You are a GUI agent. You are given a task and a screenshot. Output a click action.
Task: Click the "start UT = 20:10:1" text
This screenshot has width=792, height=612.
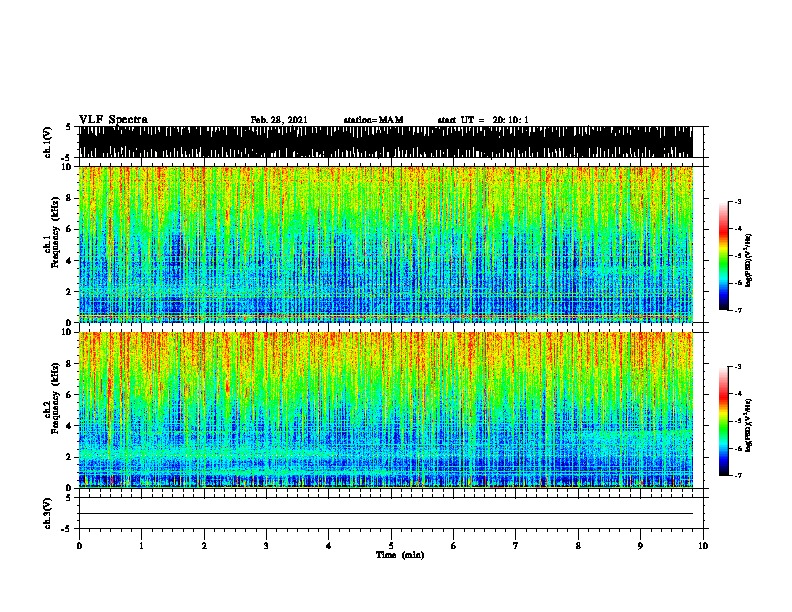pyautogui.click(x=483, y=120)
